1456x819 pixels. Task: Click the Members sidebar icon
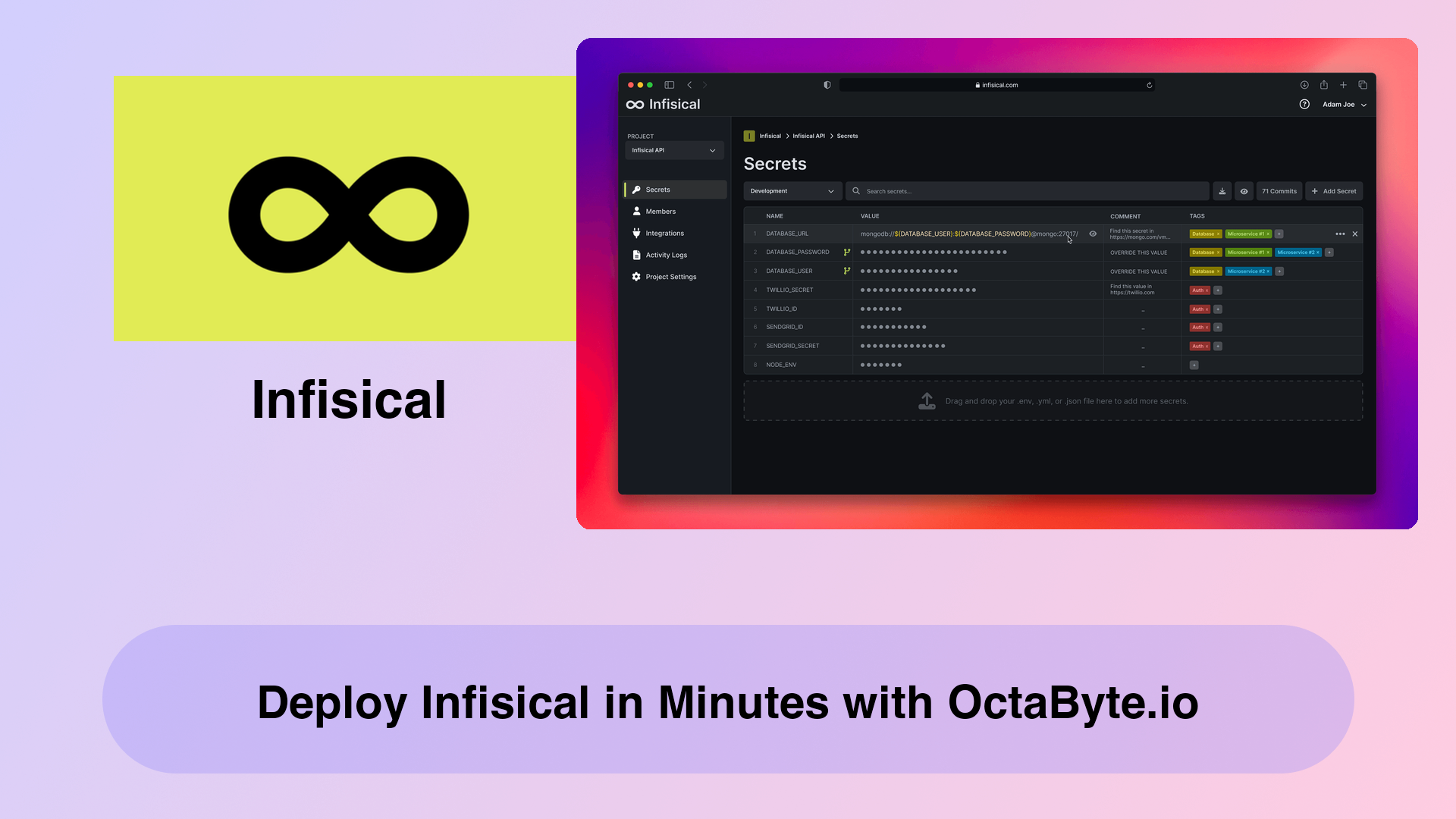(x=637, y=211)
